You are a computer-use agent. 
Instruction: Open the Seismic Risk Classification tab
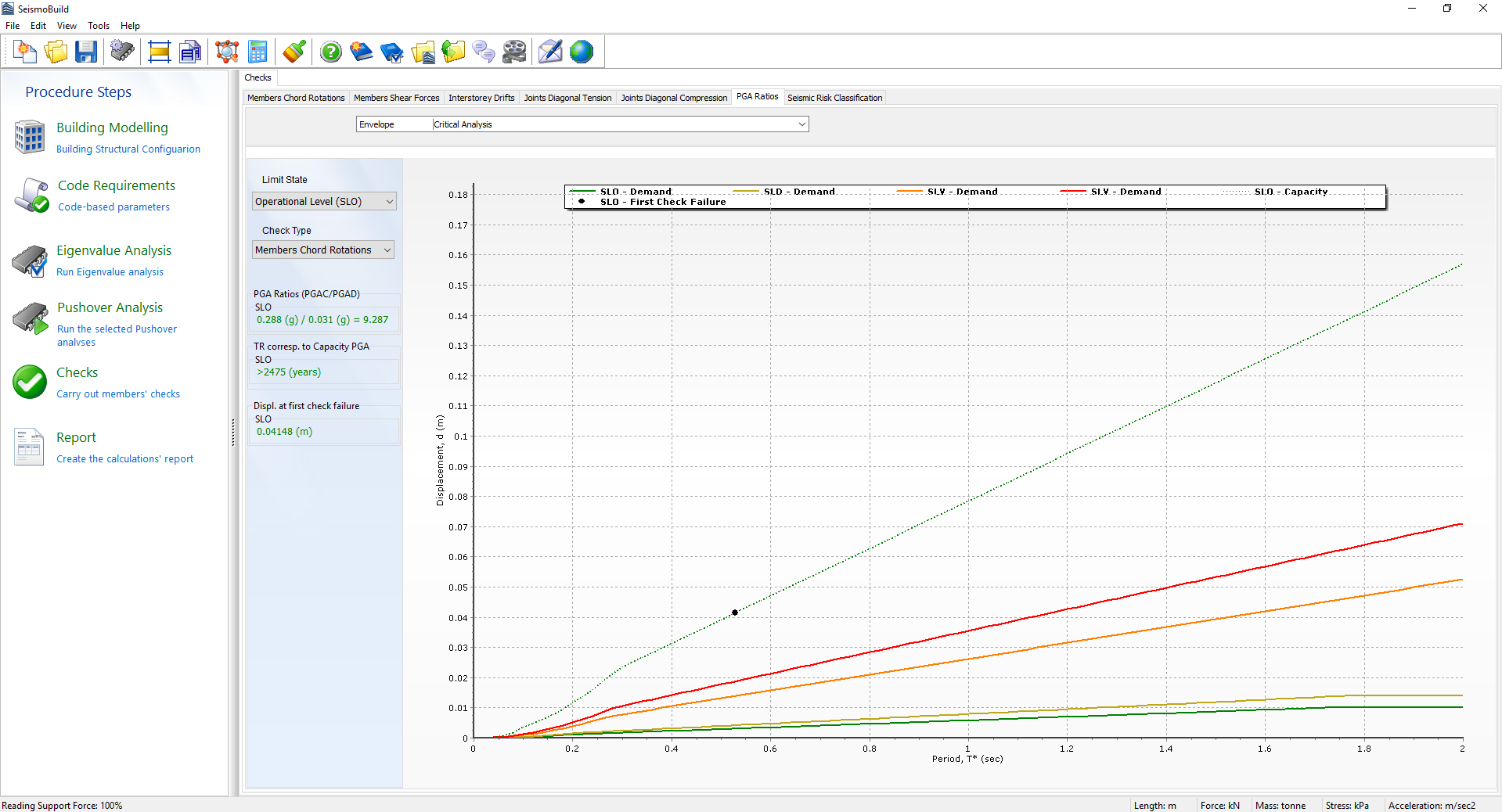tap(834, 98)
